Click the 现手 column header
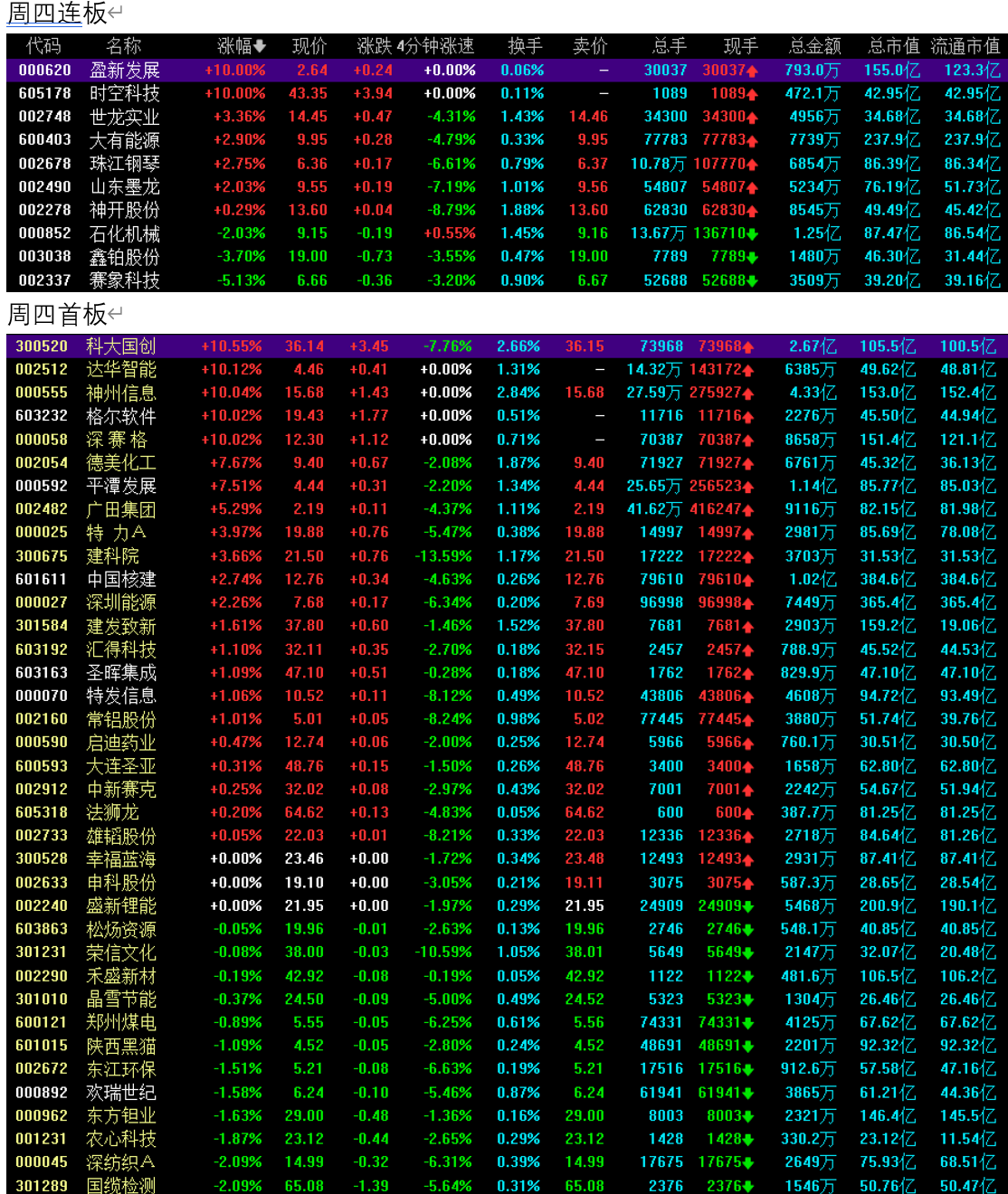The height and width of the screenshot is (1194, 1008). point(740,46)
